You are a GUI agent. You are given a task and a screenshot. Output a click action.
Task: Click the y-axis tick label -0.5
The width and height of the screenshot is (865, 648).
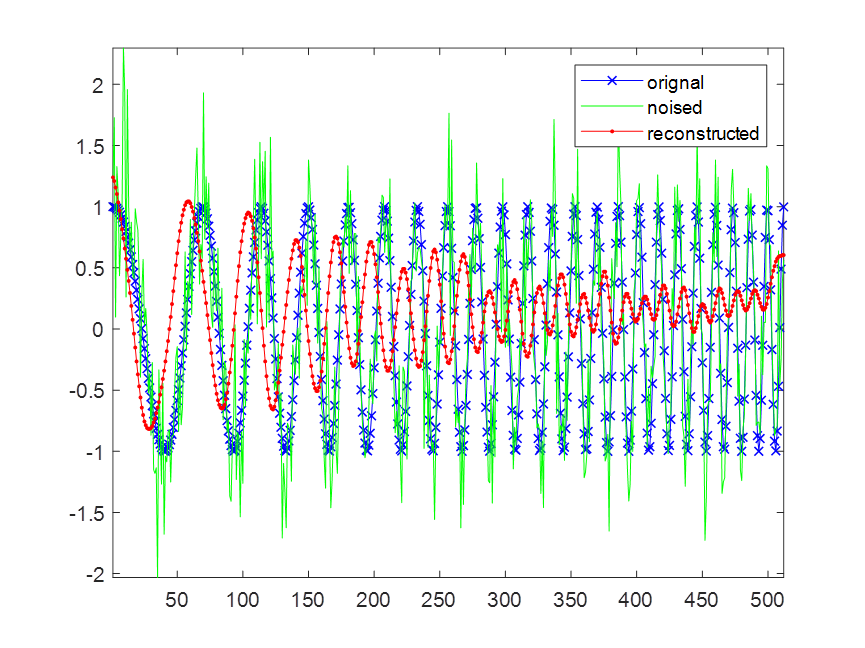(87, 391)
